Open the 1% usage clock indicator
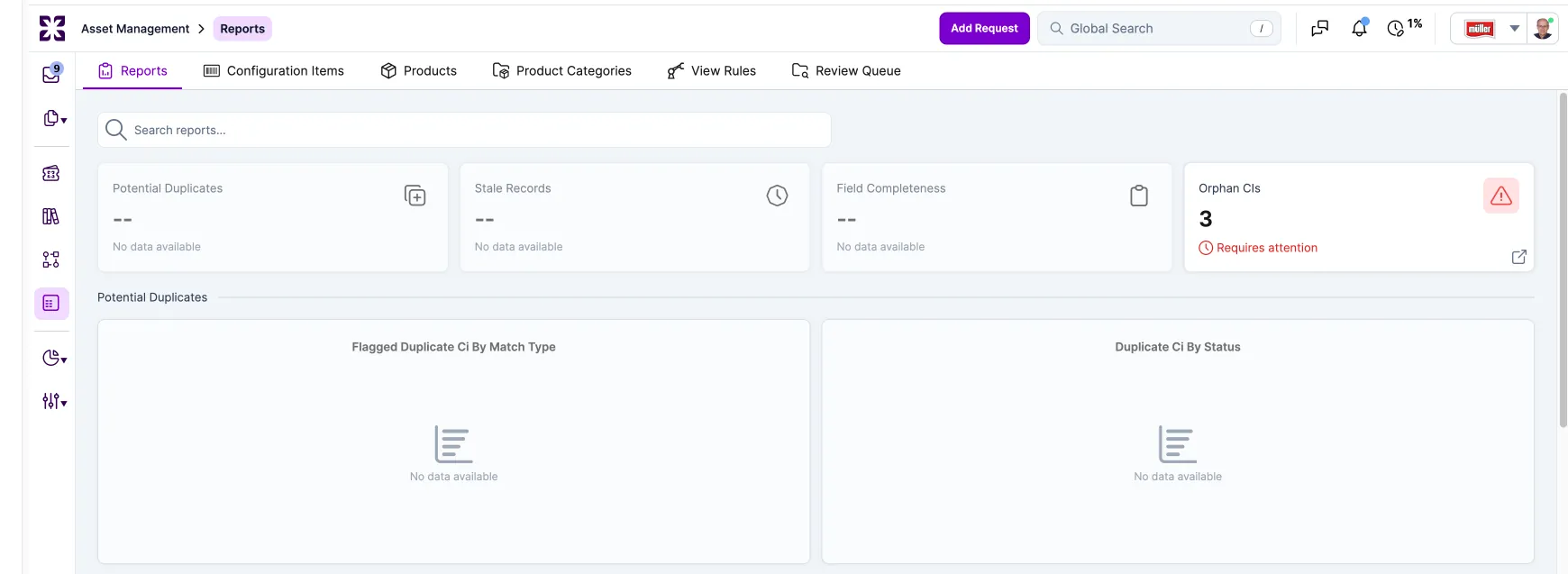This screenshot has width=1568, height=574. pyautogui.click(x=1404, y=28)
